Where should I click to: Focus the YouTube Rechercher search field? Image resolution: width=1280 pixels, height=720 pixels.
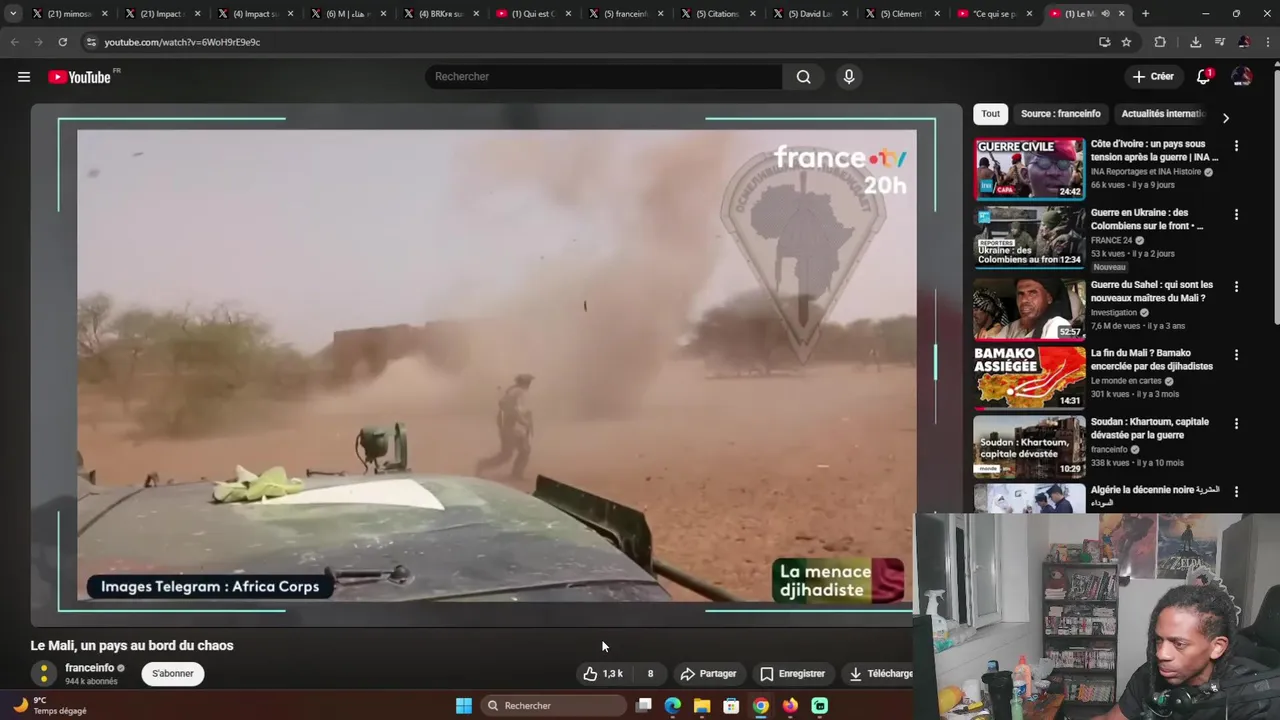tap(605, 77)
